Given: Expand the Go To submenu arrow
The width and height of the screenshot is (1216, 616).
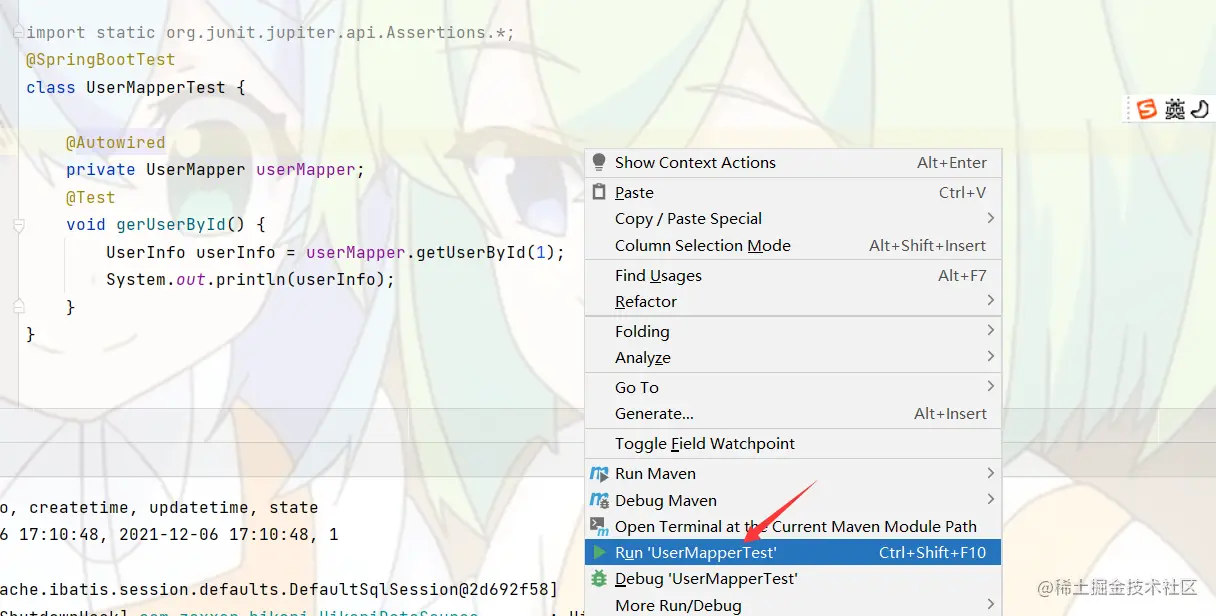Looking at the screenshot, I should click(990, 387).
